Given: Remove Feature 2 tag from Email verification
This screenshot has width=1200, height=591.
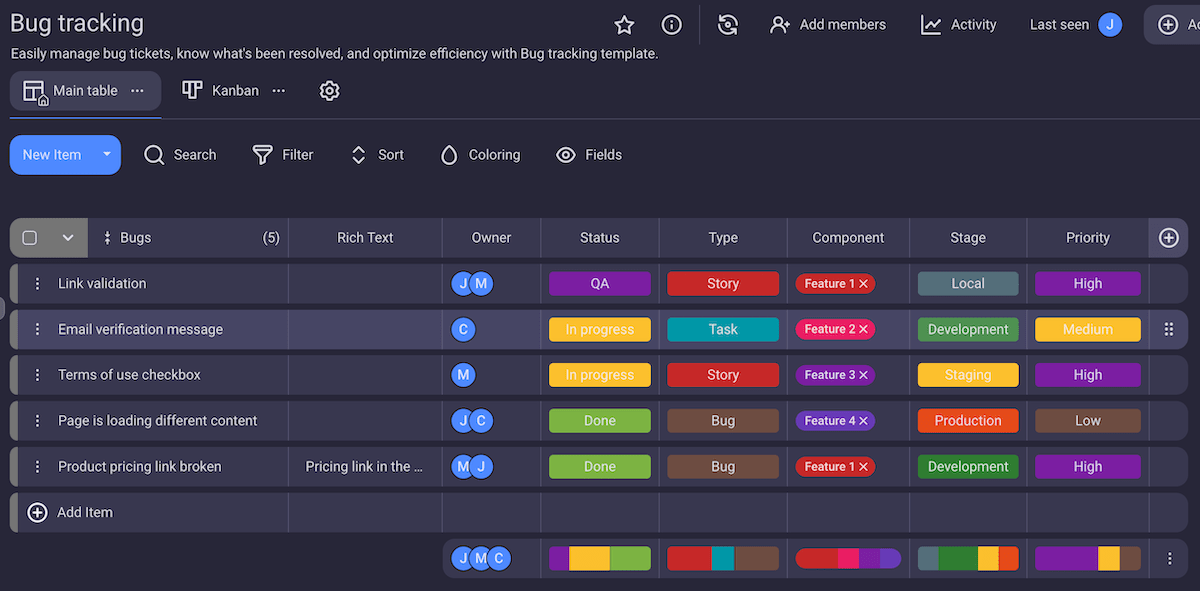Looking at the screenshot, I should click(863, 330).
